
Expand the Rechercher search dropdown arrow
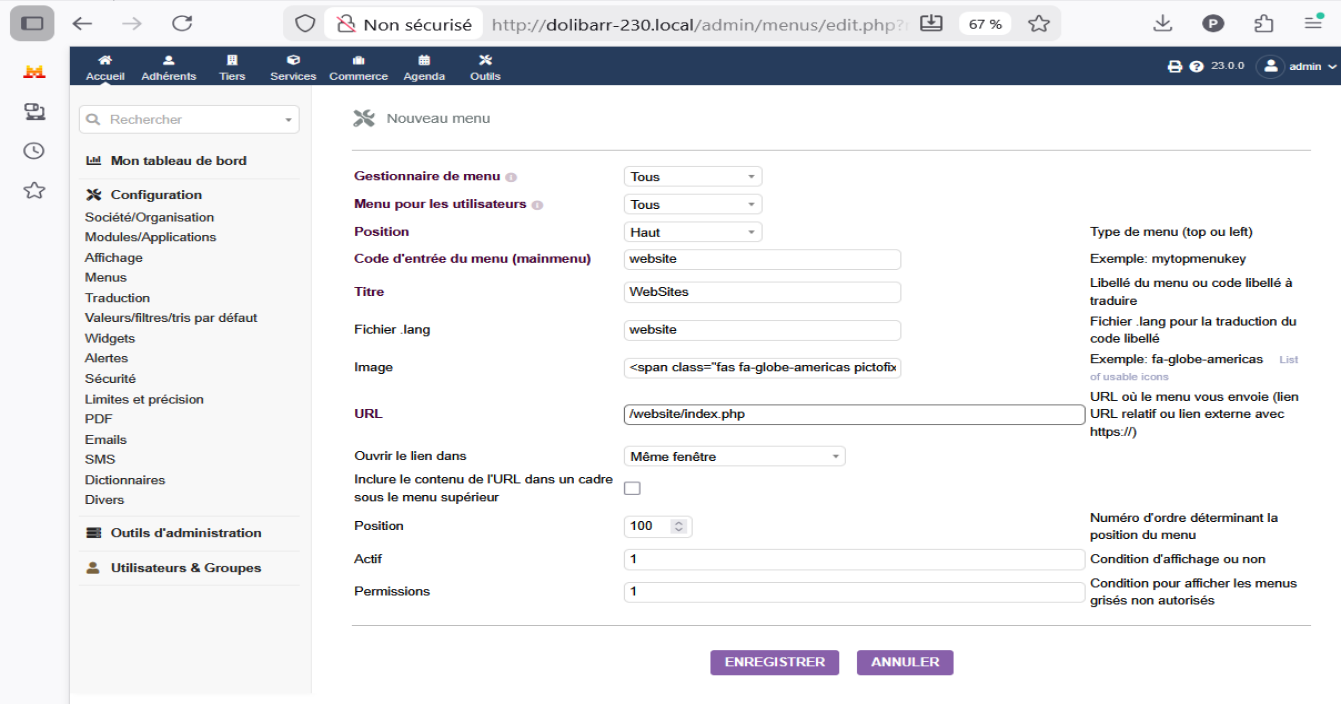click(x=289, y=120)
